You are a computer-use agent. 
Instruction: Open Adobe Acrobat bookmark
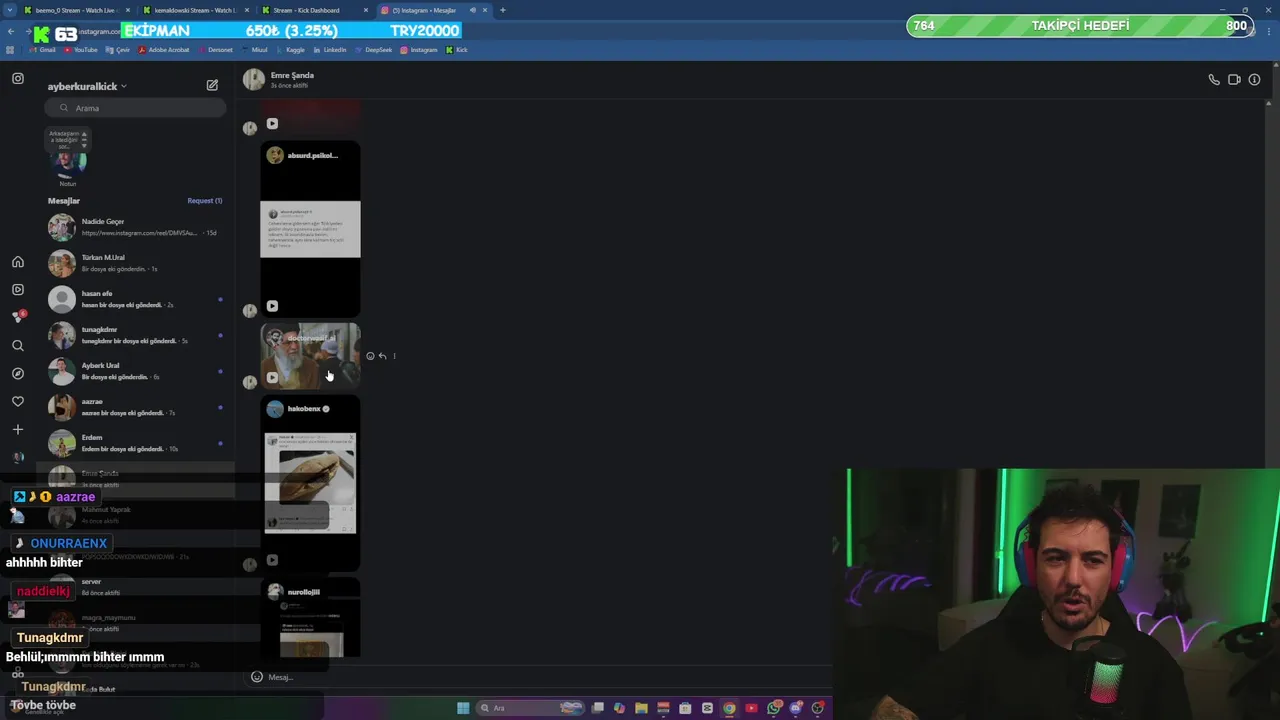pyautogui.click(x=164, y=50)
